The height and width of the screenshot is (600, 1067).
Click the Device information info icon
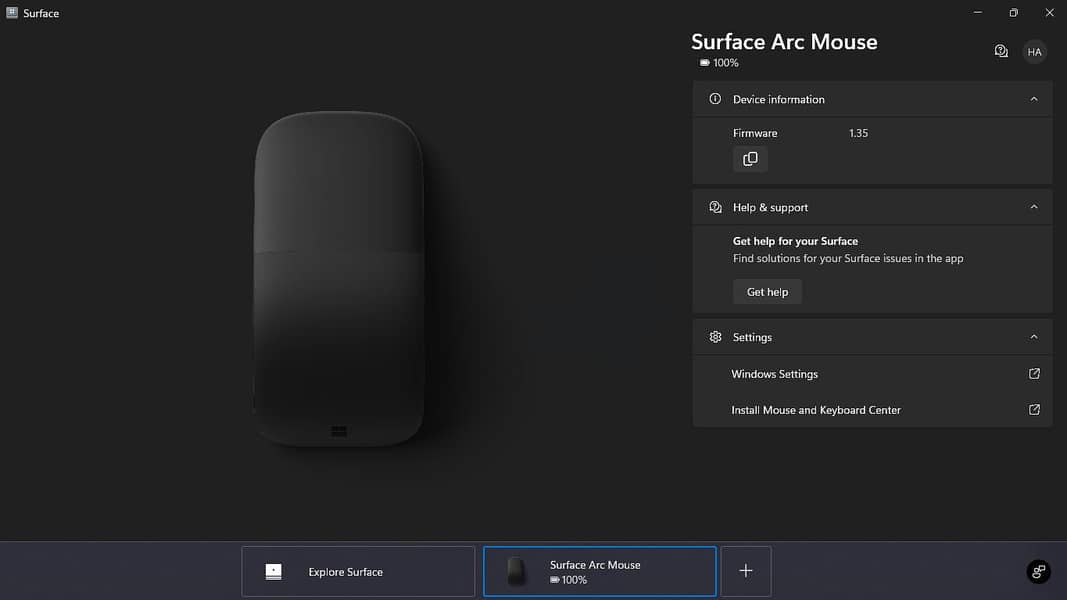point(714,99)
